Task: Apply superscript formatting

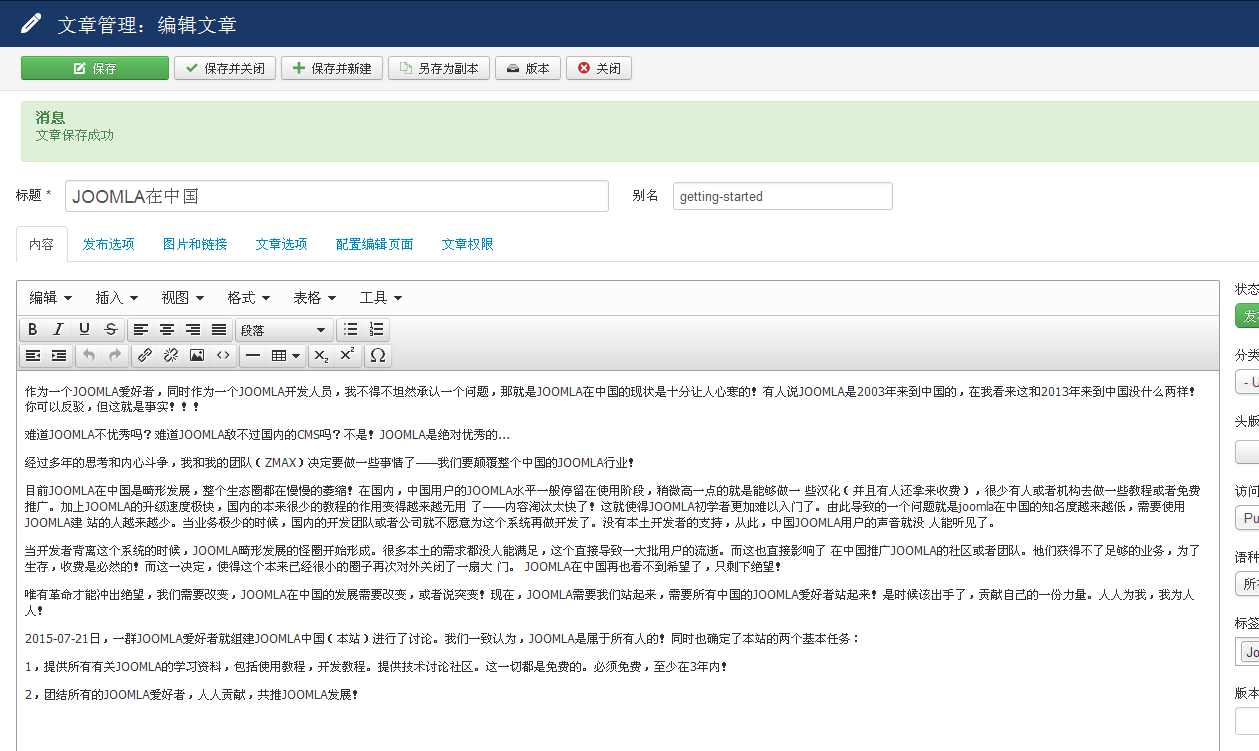Action: (x=347, y=355)
